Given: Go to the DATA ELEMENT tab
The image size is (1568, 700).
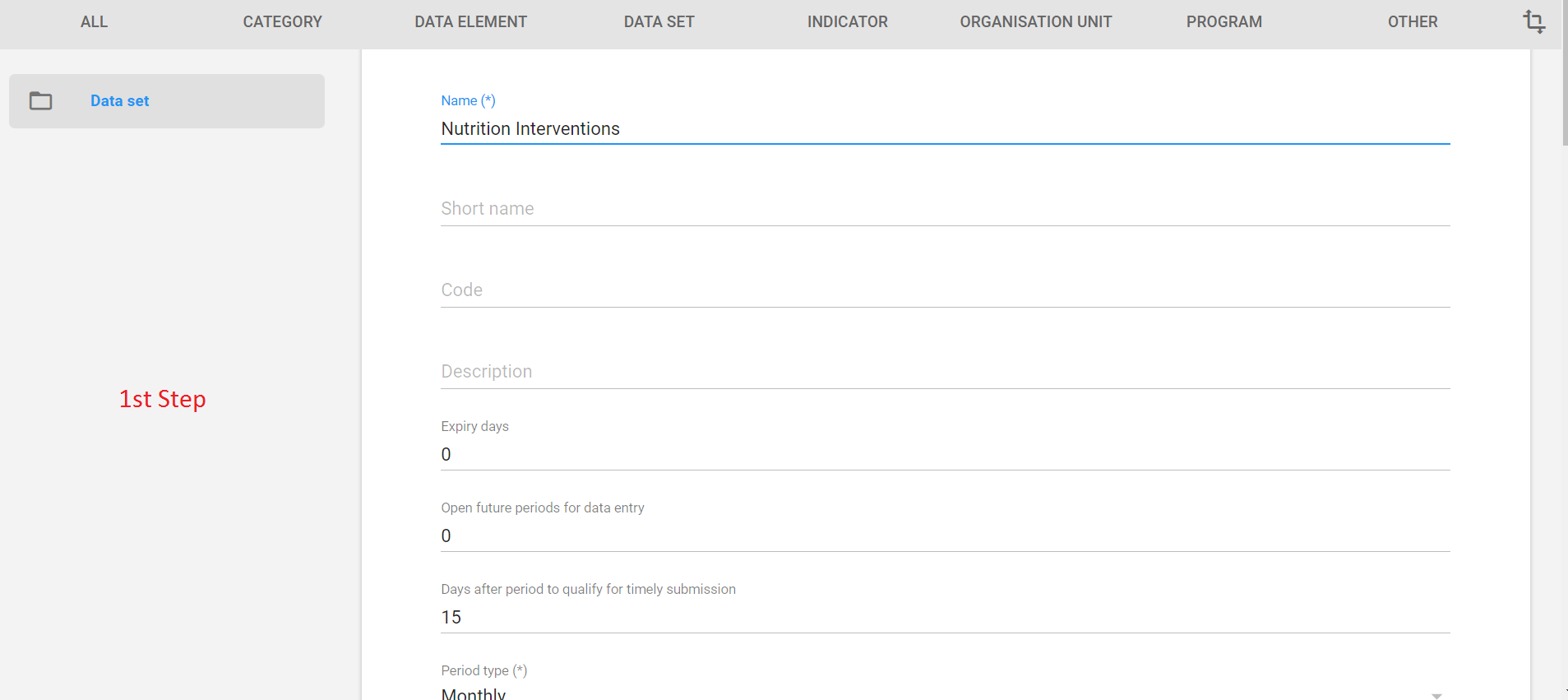Looking at the screenshot, I should (470, 22).
